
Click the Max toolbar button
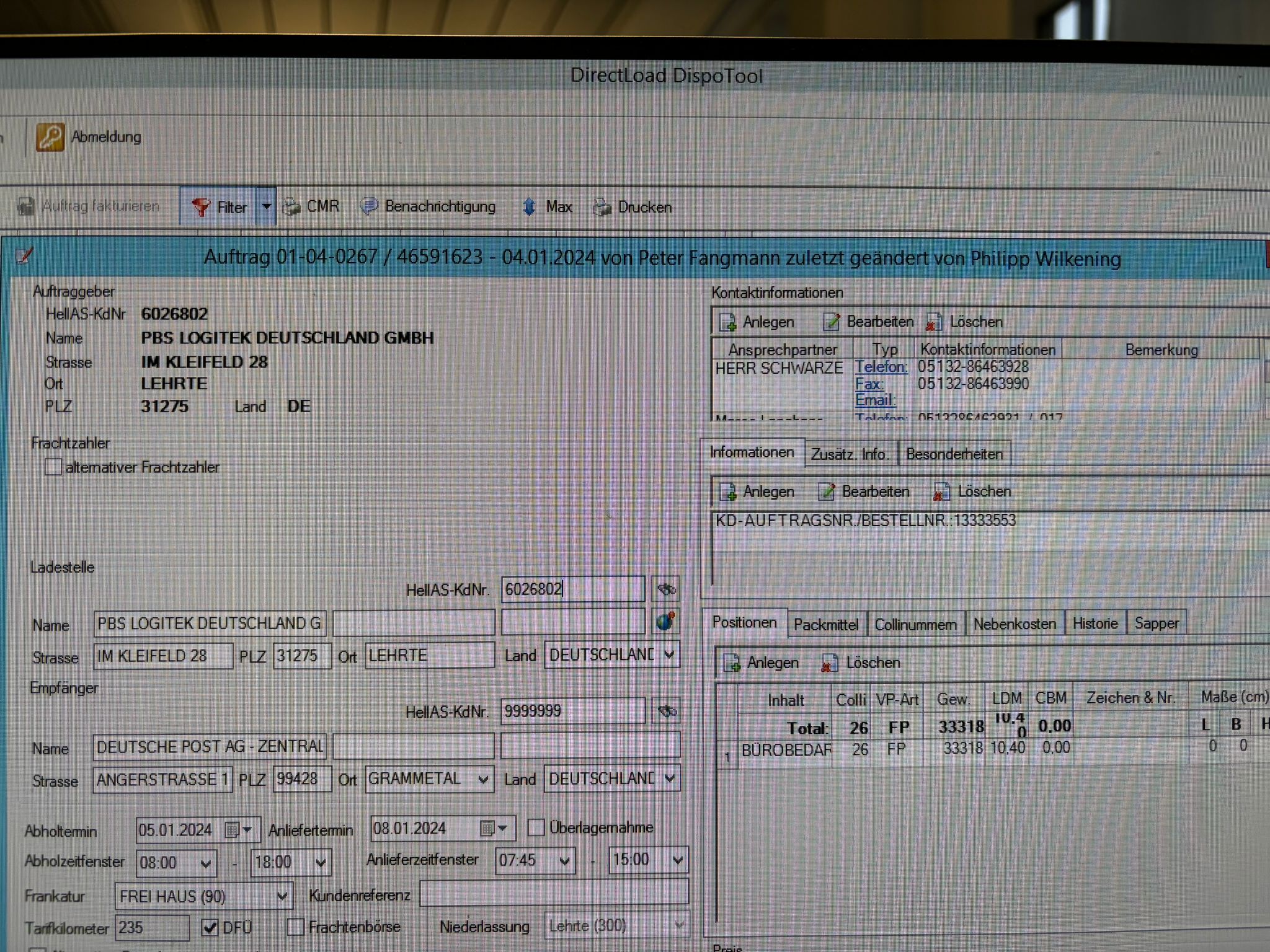(547, 207)
